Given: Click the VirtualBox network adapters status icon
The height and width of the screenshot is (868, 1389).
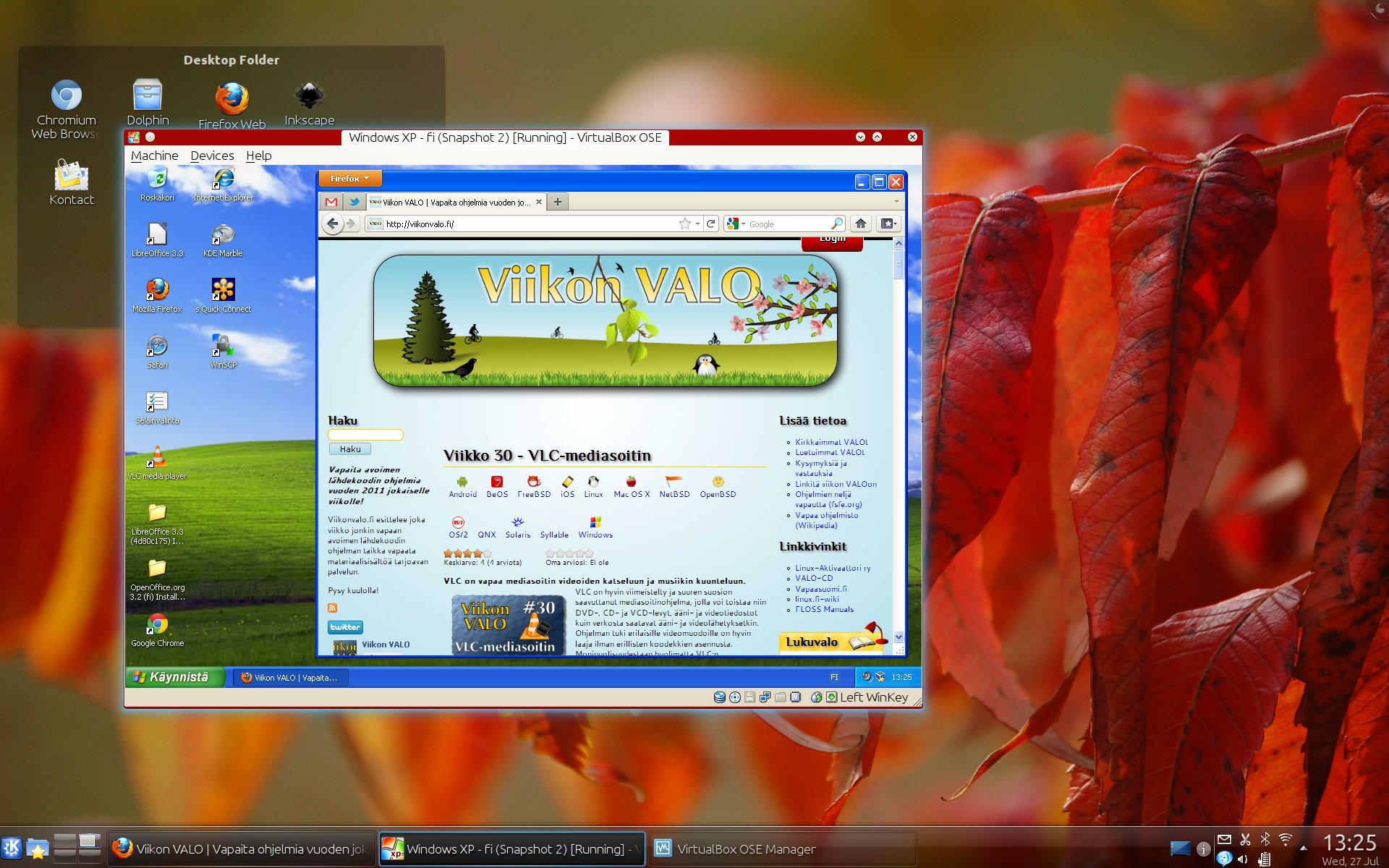Looking at the screenshot, I should click(x=765, y=697).
